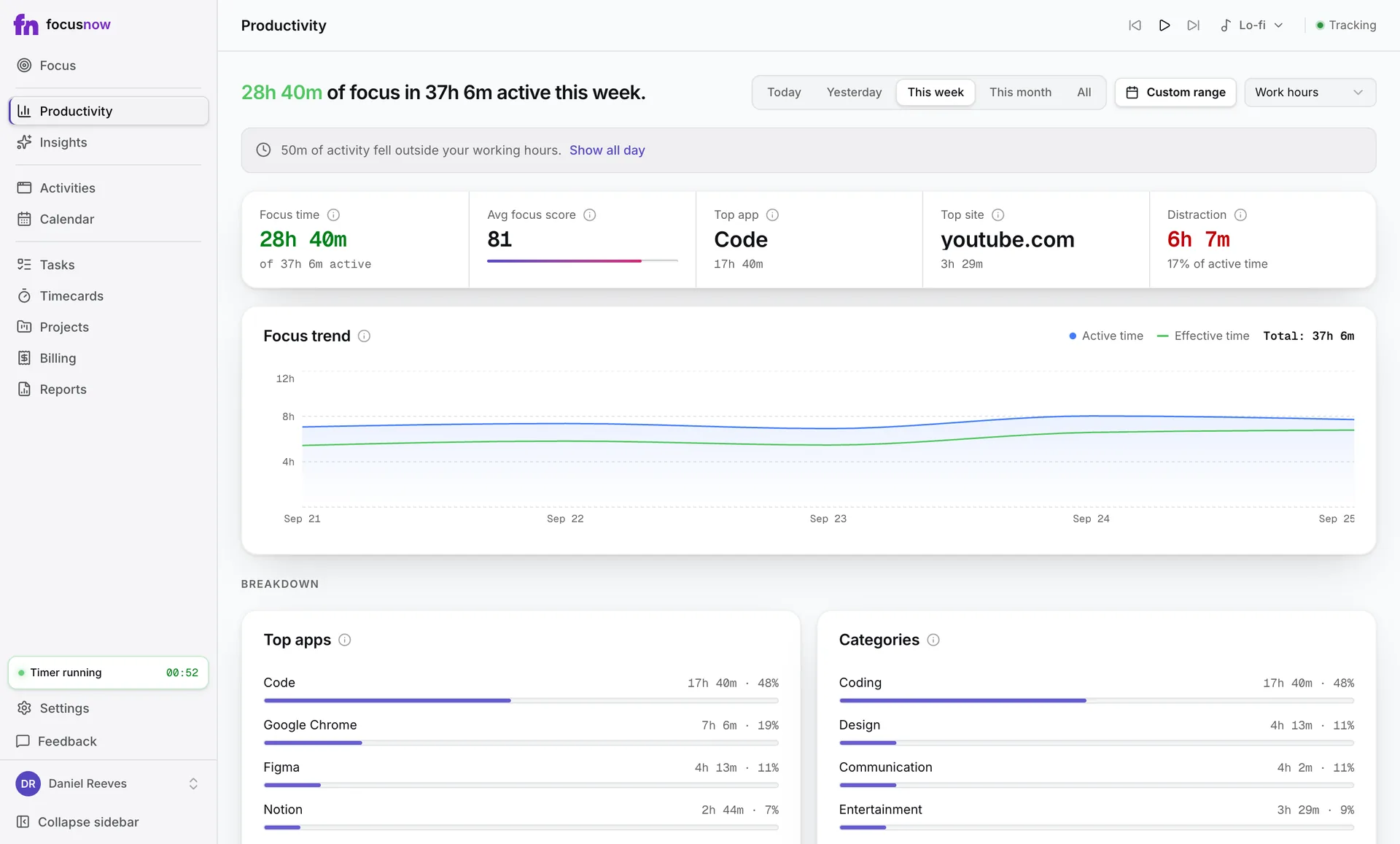Expand the Daniel Reeves account switcher

point(109,783)
